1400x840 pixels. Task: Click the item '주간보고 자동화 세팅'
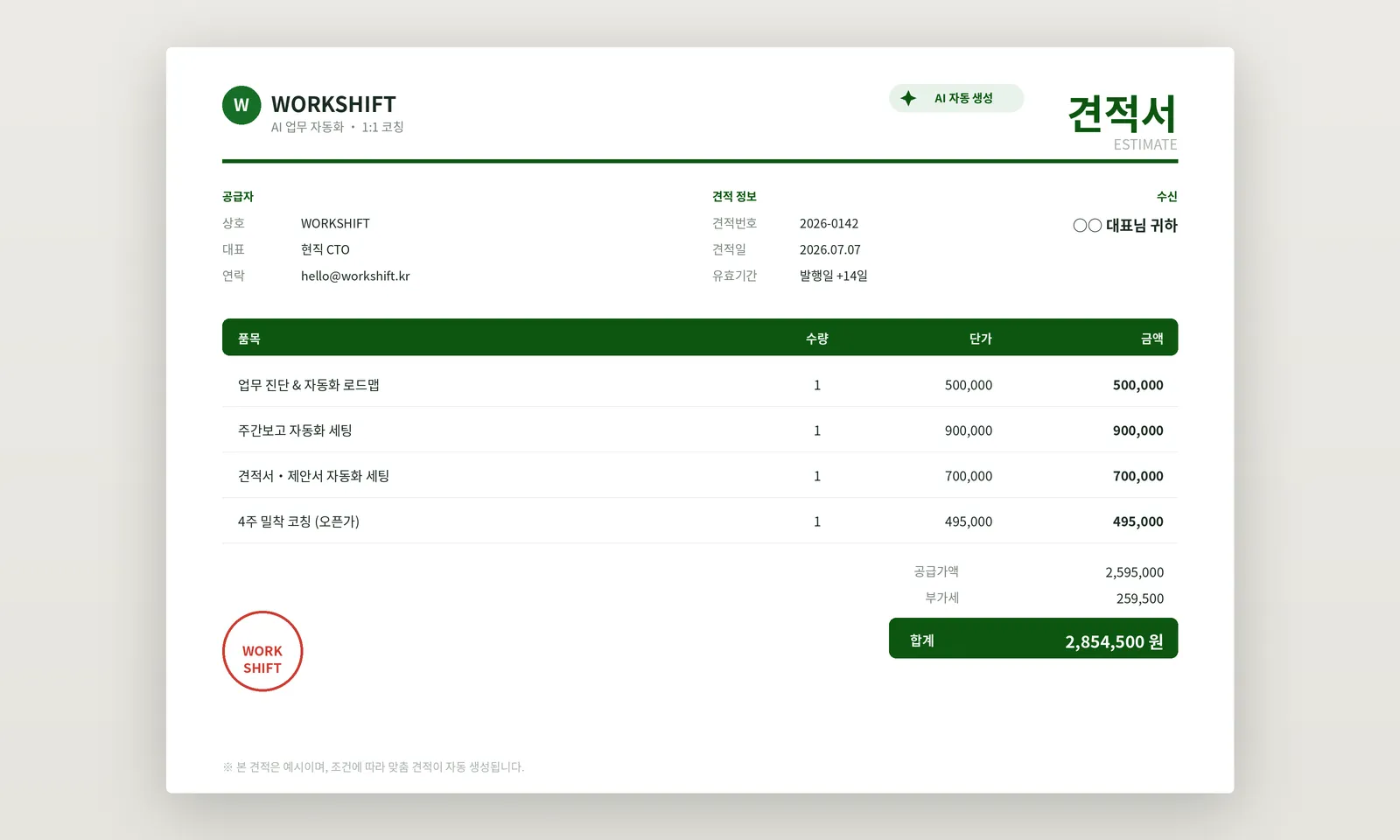click(x=295, y=430)
